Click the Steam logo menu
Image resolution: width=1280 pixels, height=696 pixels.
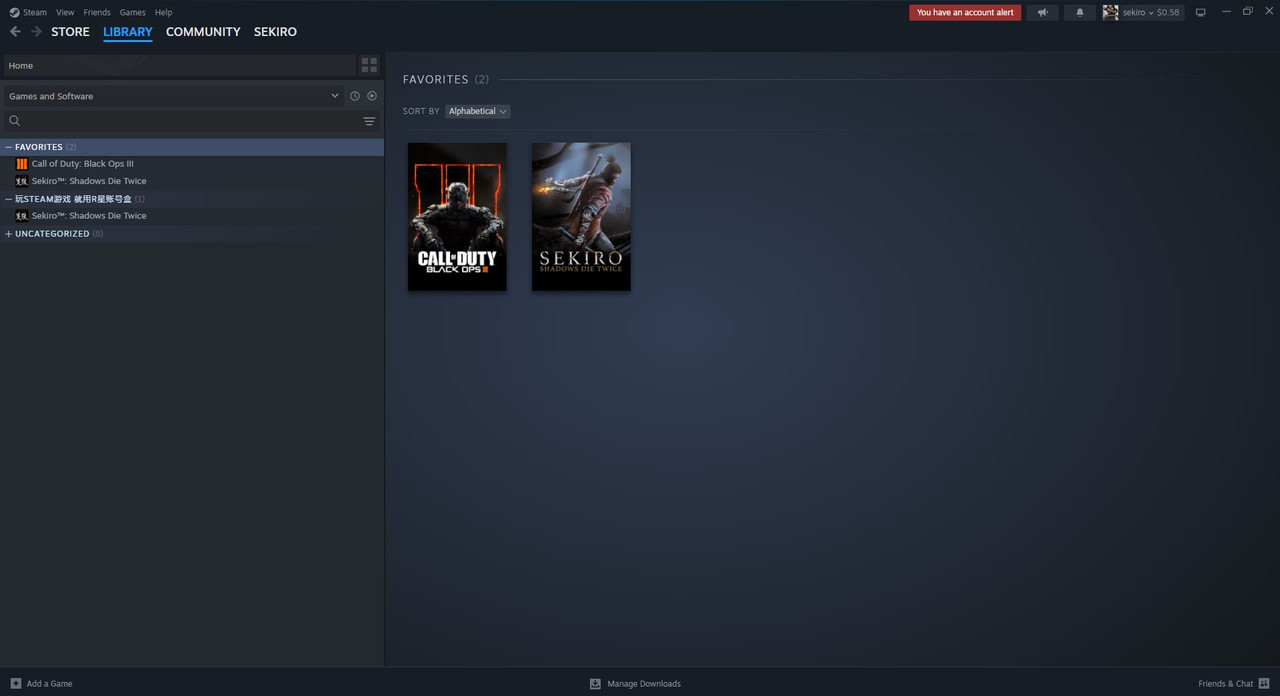[x=28, y=12]
